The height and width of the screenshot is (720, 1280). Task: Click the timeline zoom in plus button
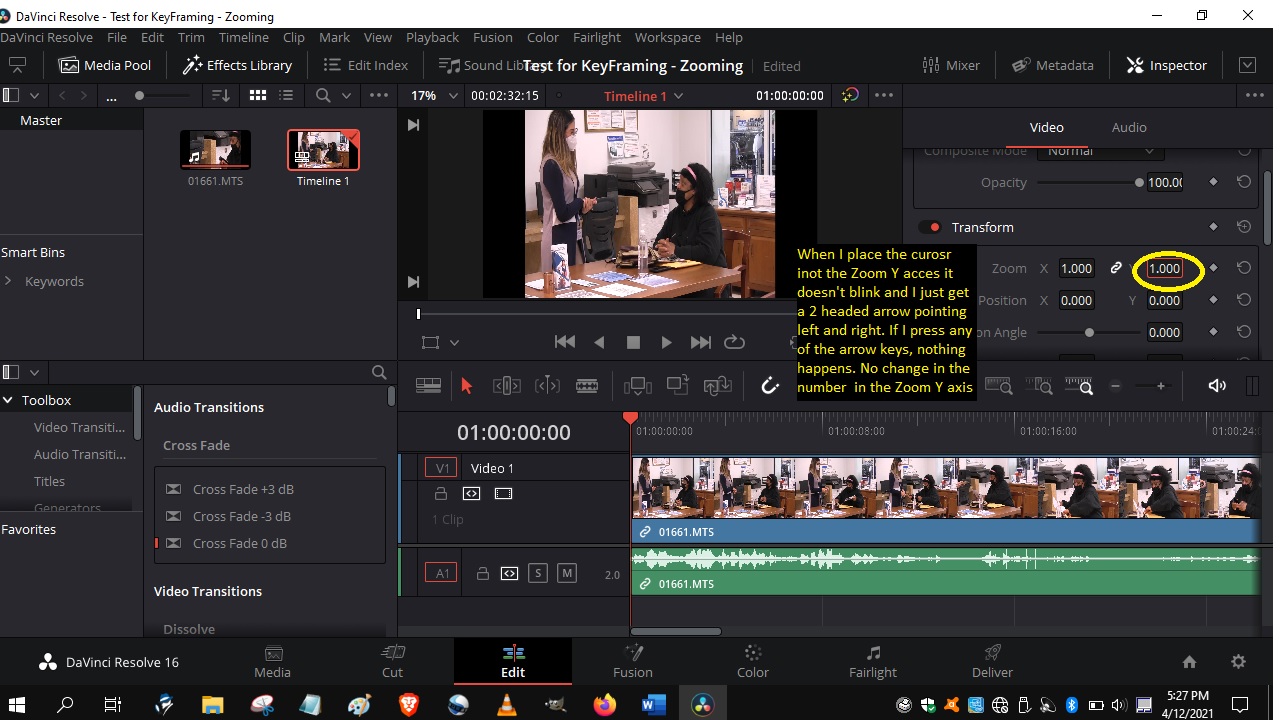pyautogui.click(x=1161, y=386)
